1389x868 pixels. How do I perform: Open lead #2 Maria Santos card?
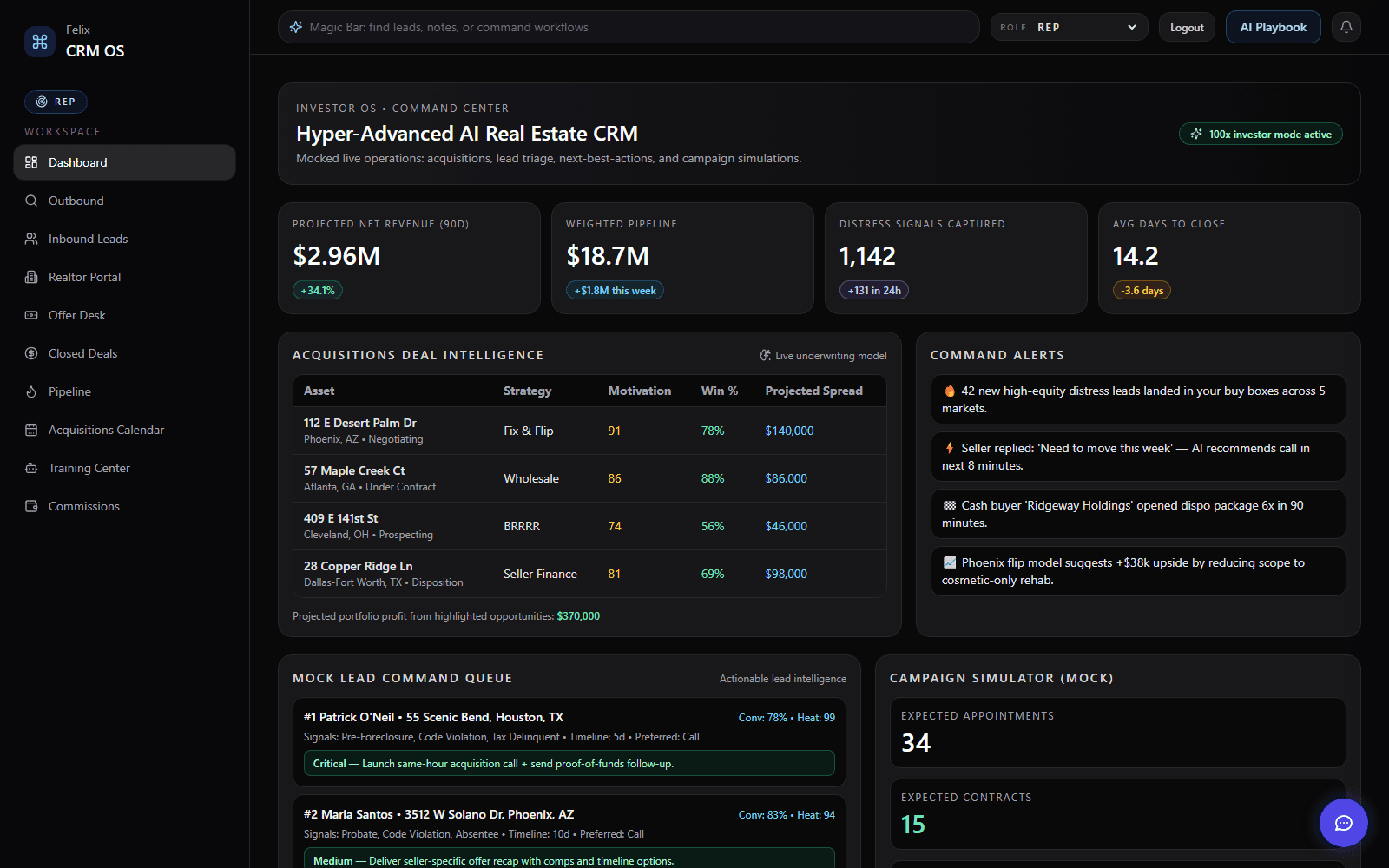[569, 833]
